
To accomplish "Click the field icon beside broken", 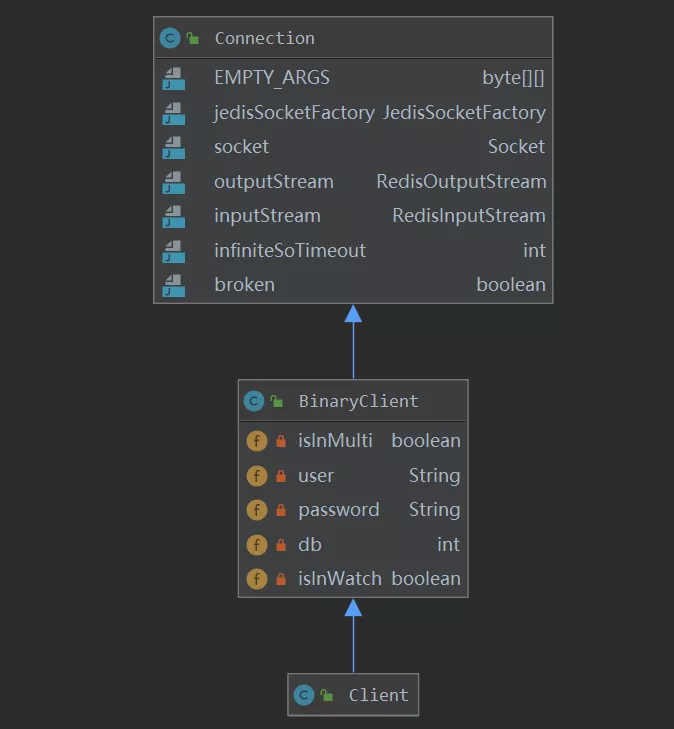I will tap(174, 285).
